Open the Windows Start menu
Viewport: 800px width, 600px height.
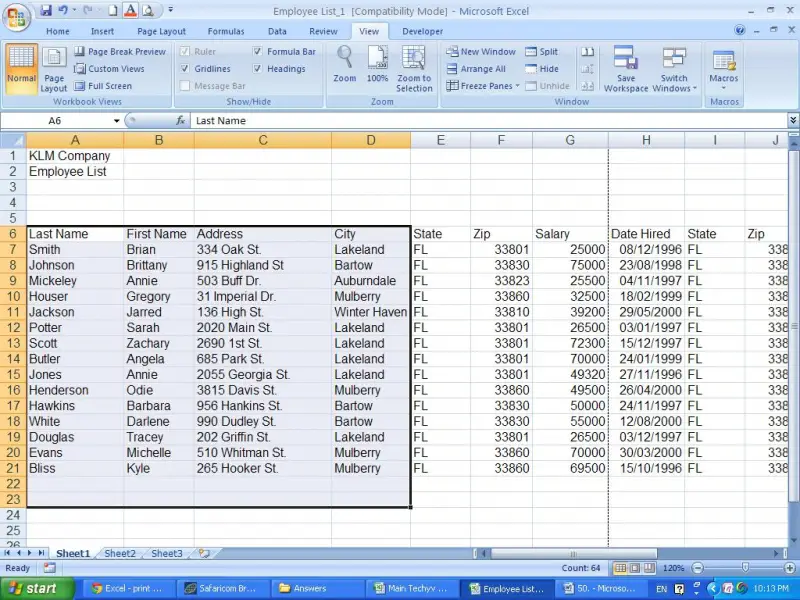click(x=38, y=588)
